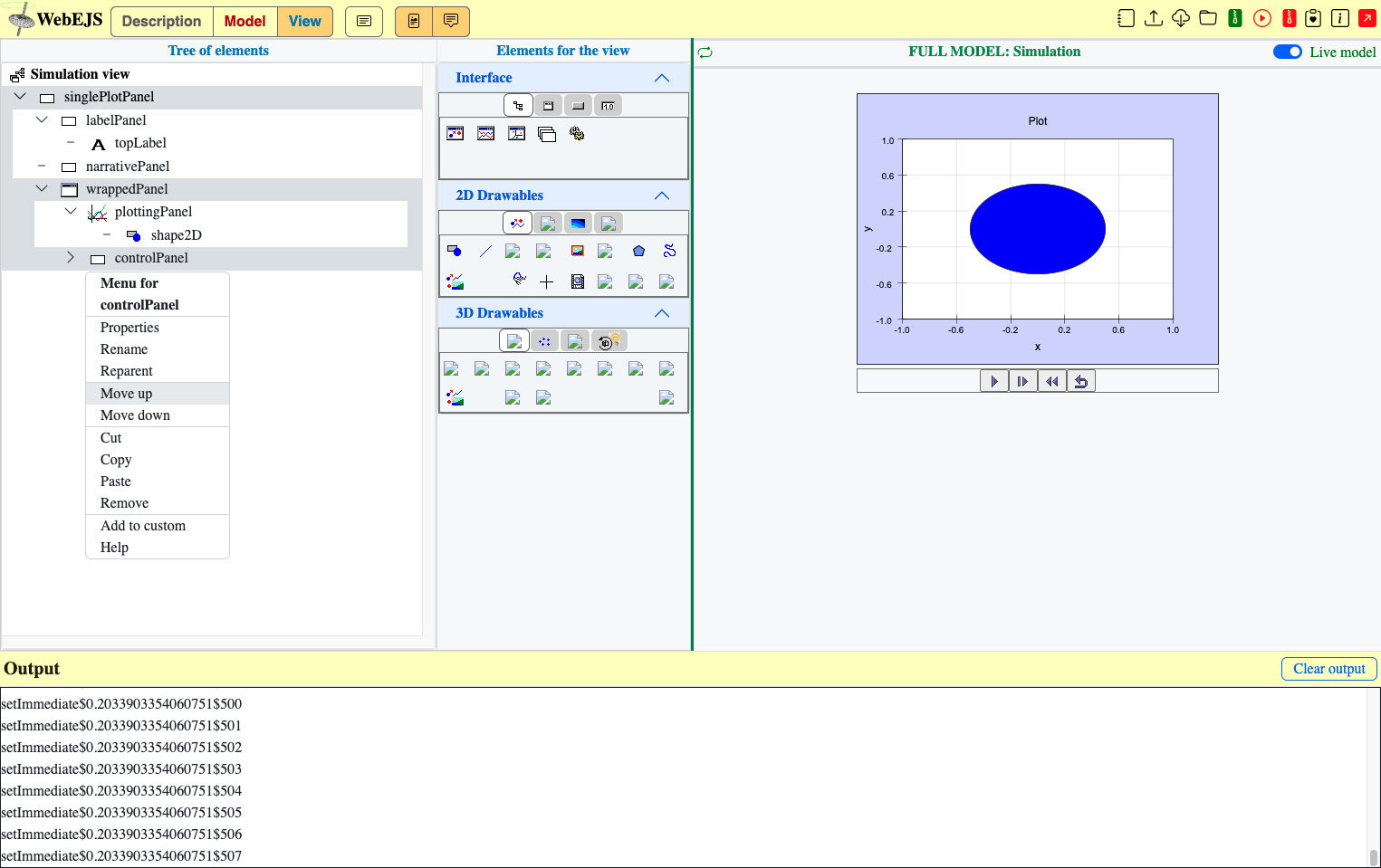Toggle the comment output panel button
Screen dimensions: 1381x868
tap(451, 21)
